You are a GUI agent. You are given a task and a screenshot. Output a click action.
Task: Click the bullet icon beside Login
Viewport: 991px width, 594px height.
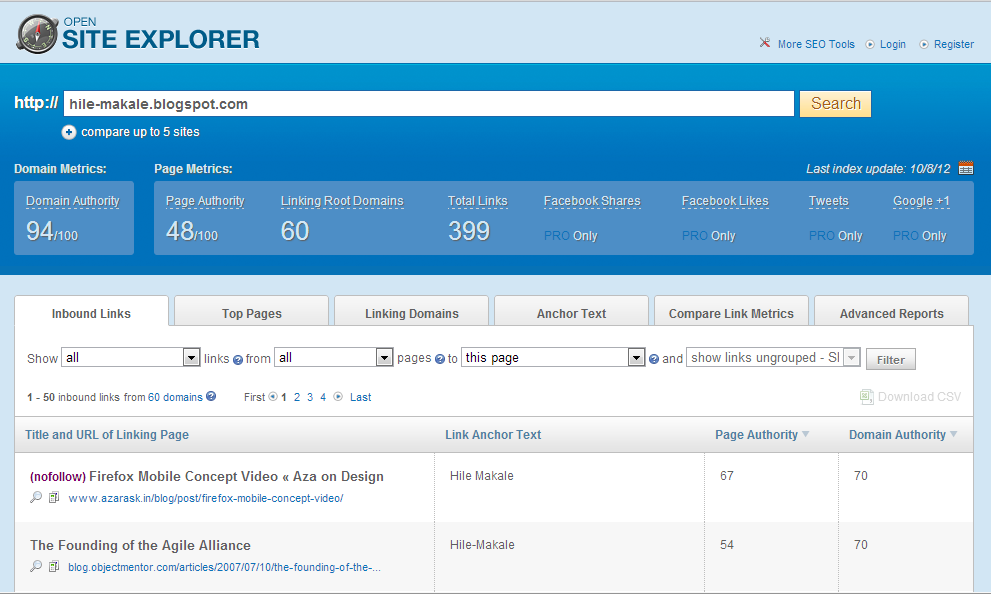point(870,44)
